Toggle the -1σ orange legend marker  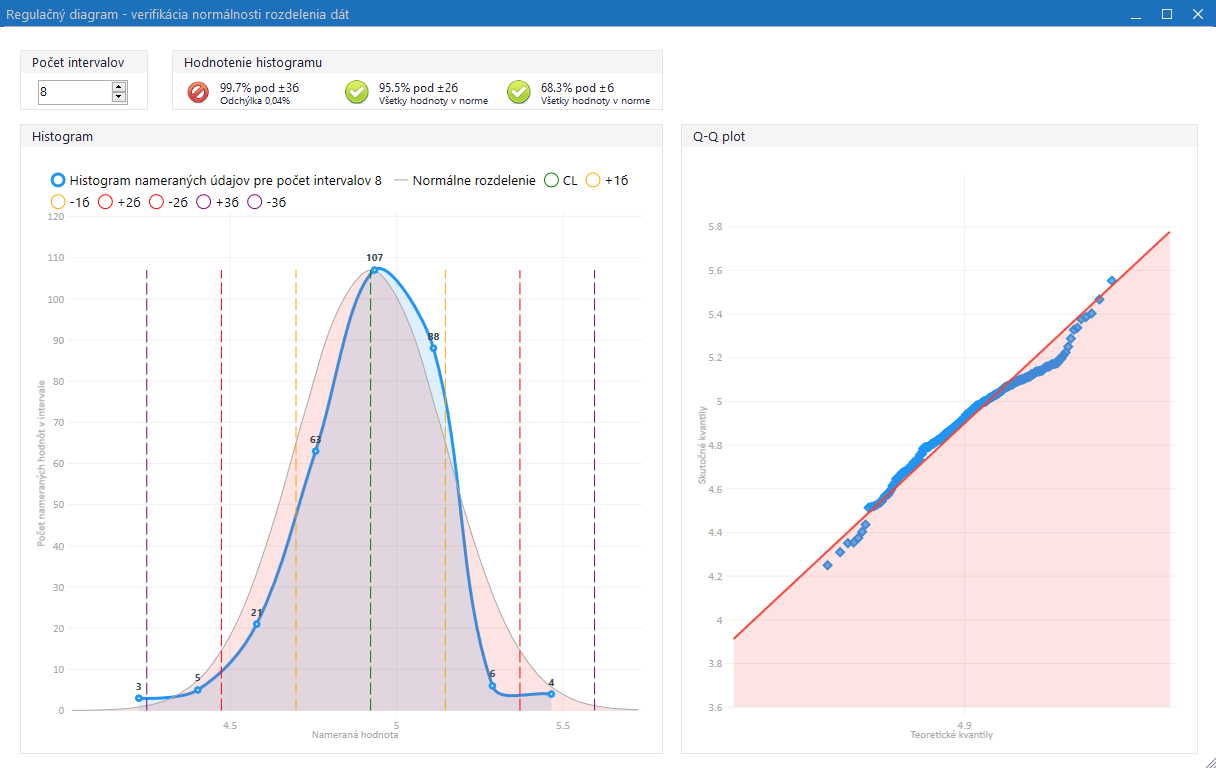coord(58,203)
